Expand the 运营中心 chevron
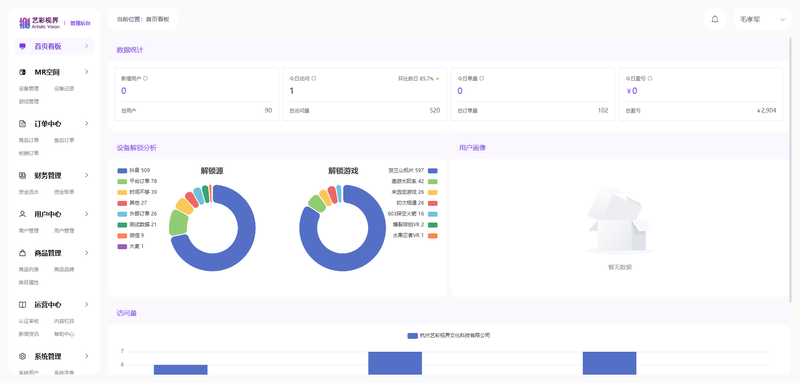 [87, 304]
